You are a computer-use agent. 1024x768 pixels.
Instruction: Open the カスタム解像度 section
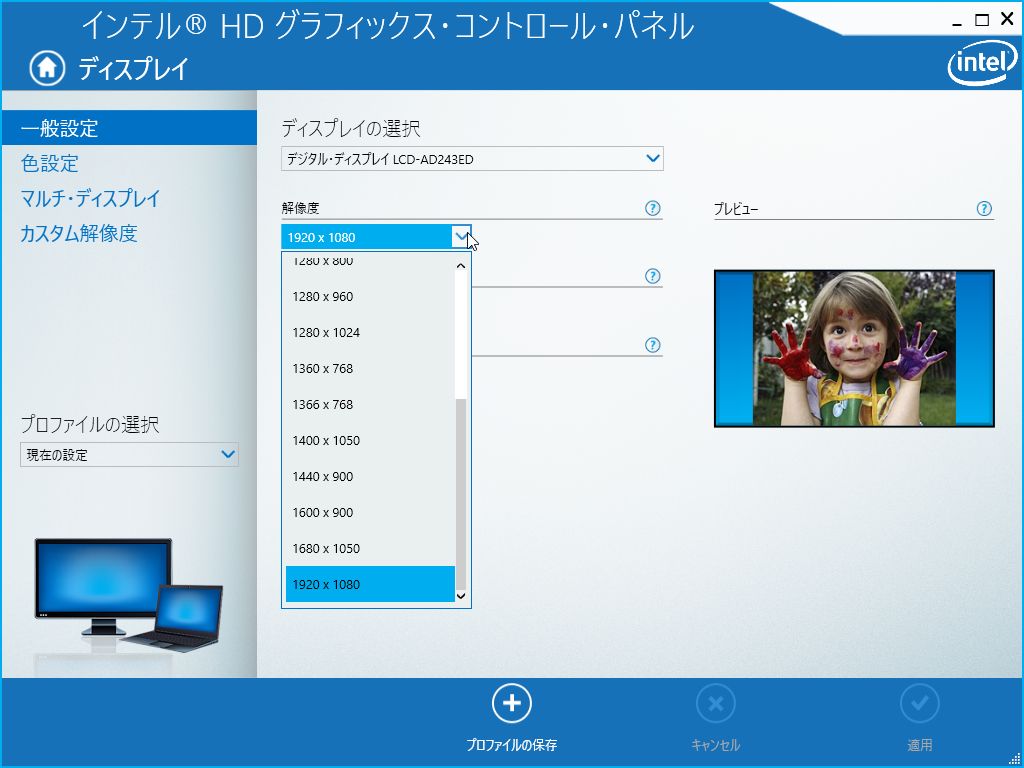point(79,233)
